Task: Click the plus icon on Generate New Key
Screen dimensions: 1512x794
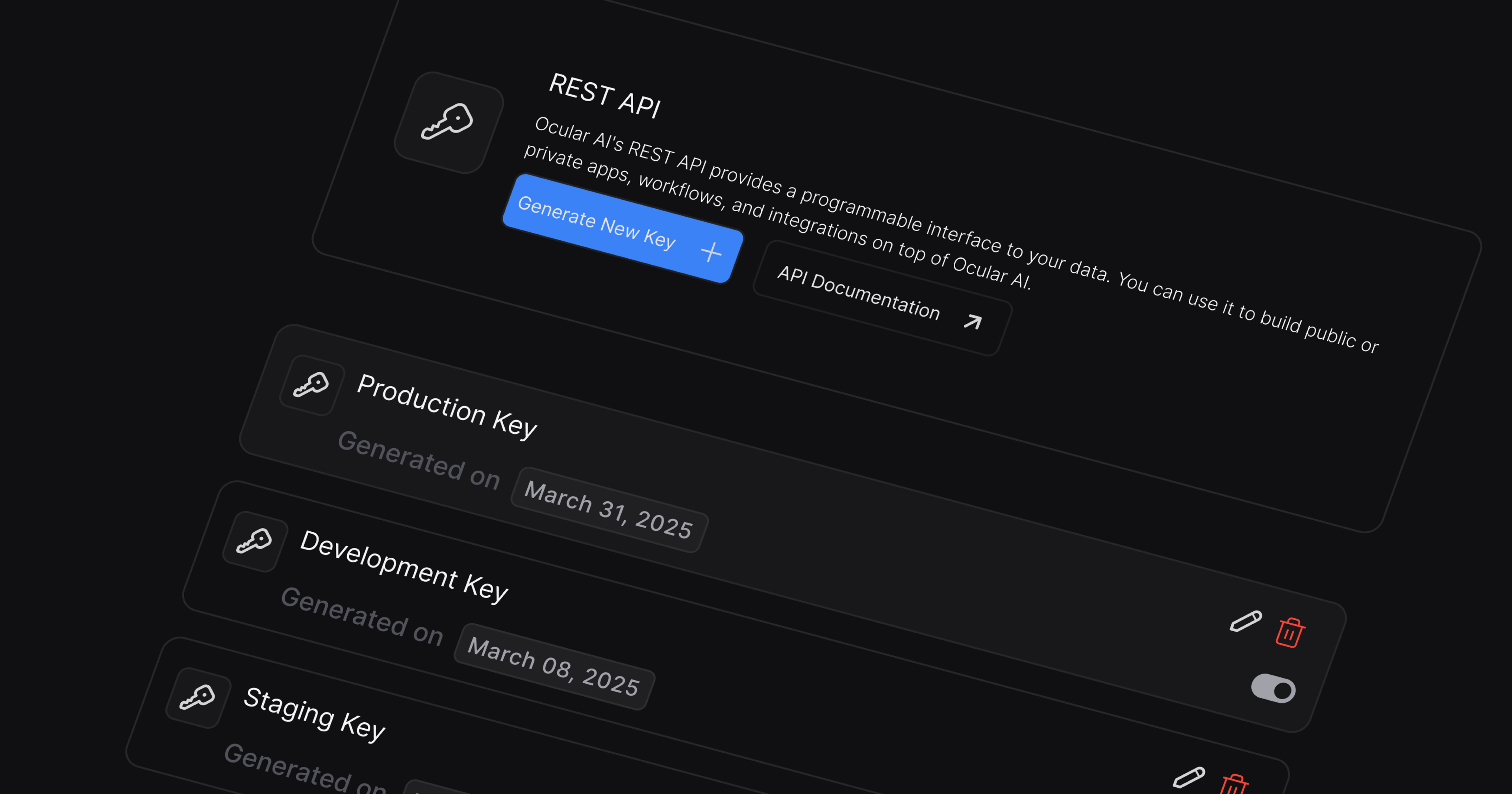Action: pyautogui.click(x=711, y=252)
